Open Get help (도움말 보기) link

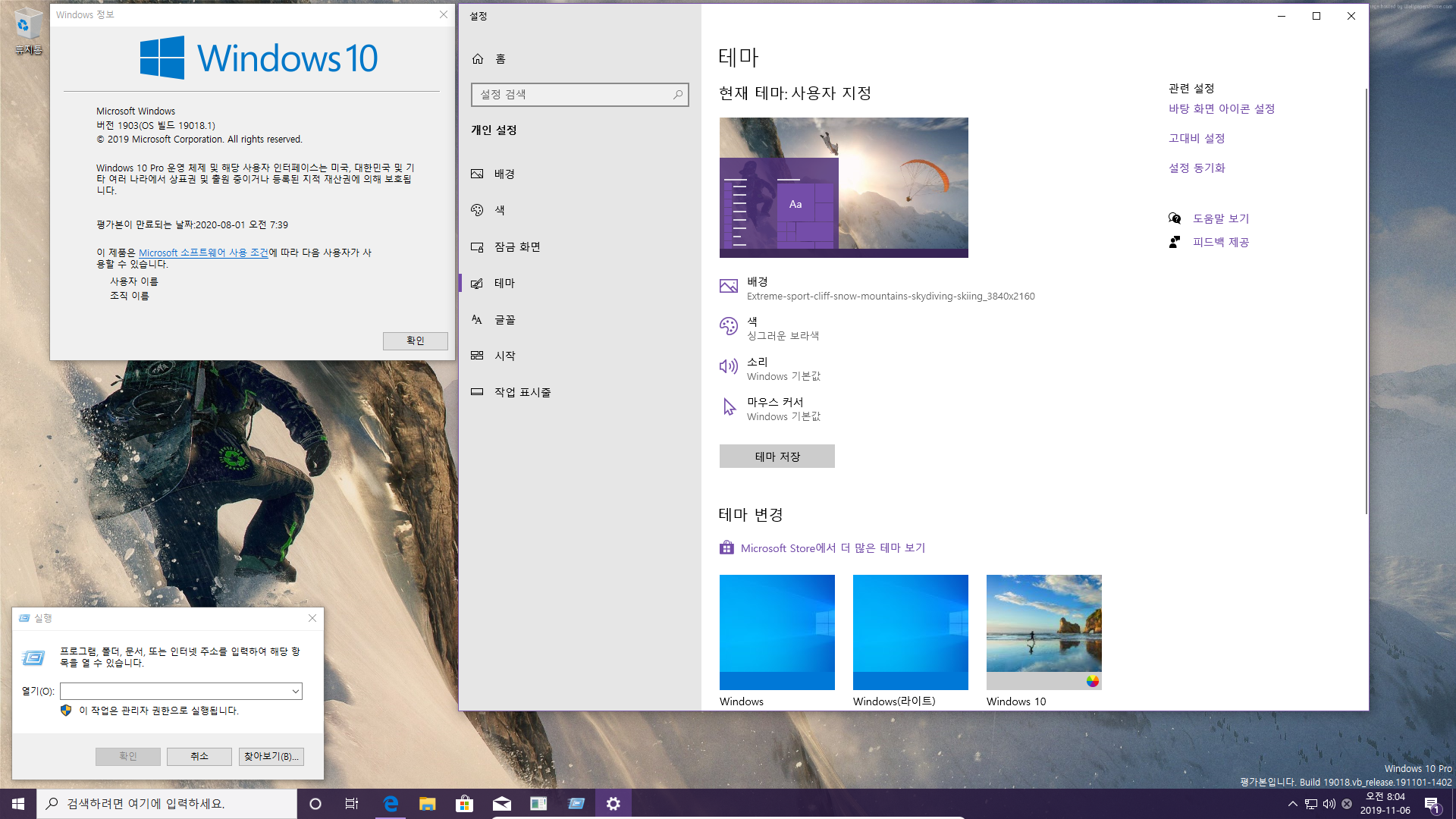coord(1221,218)
